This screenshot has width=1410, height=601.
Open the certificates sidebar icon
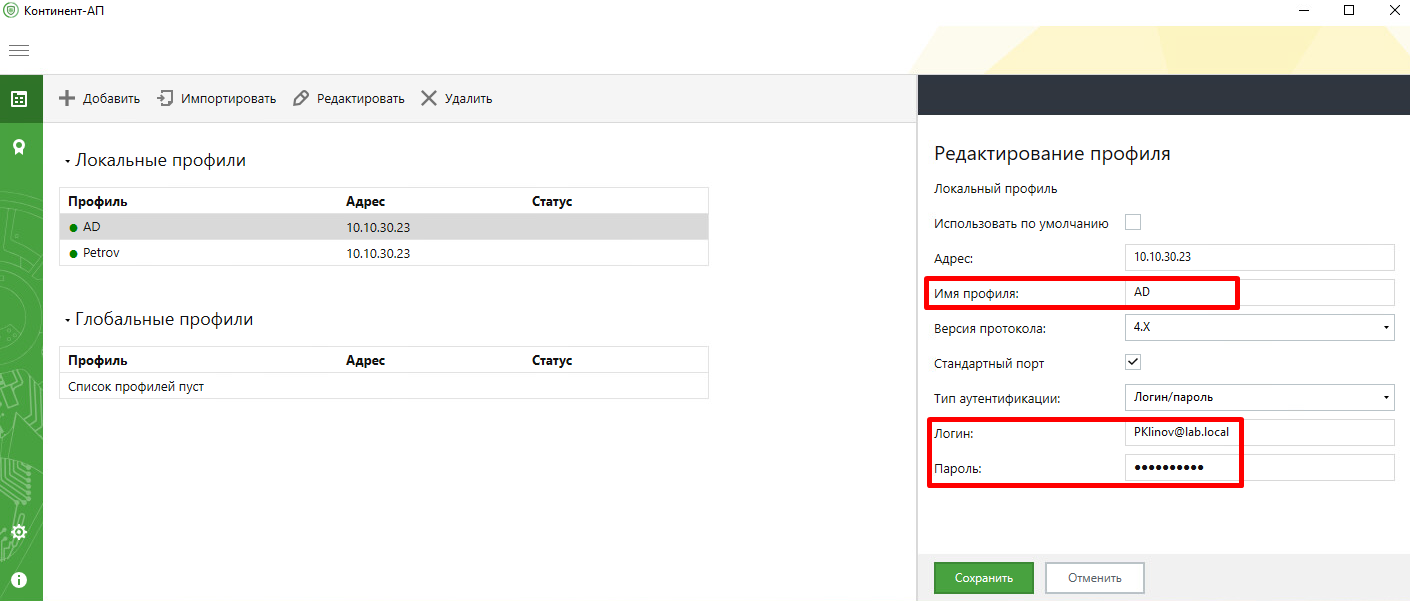[19, 147]
